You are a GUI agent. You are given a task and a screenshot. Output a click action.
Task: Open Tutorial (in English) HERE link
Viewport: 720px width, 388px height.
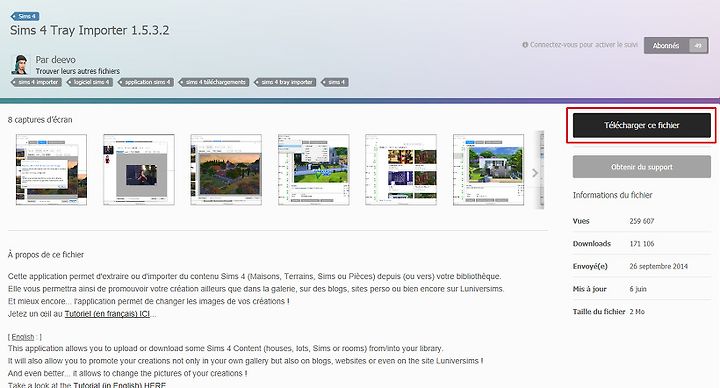[119, 385]
